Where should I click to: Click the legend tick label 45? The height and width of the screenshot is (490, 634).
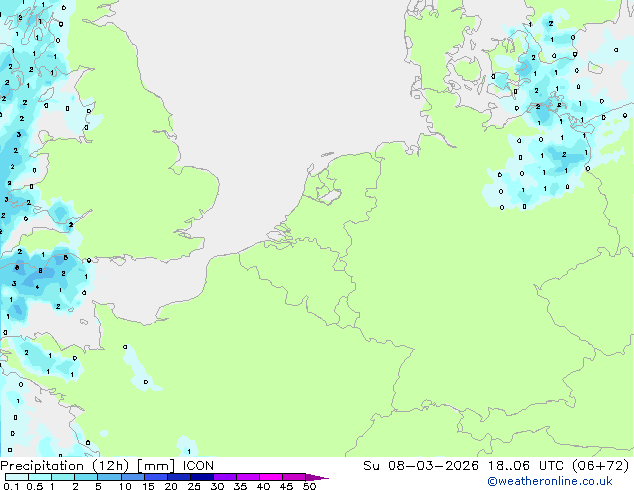[286, 486]
